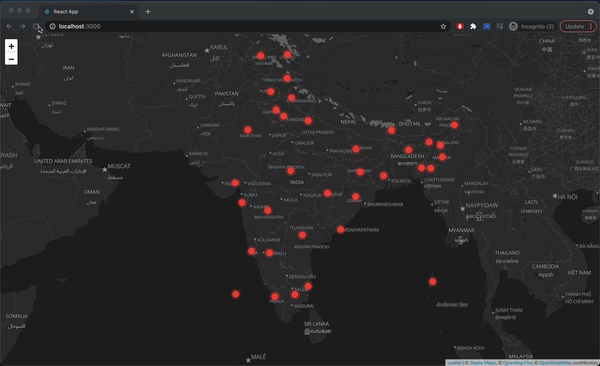Zoom out with the map minus button
This screenshot has height=366, width=600.
pyautogui.click(x=11, y=59)
